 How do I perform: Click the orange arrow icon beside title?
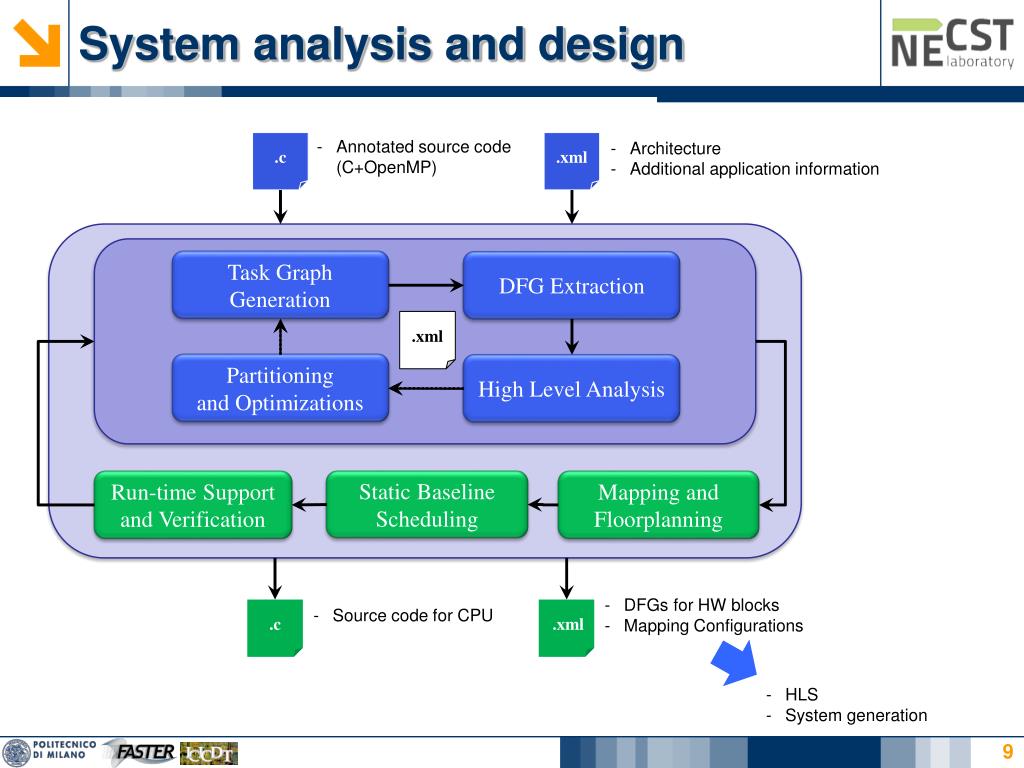click(37, 43)
